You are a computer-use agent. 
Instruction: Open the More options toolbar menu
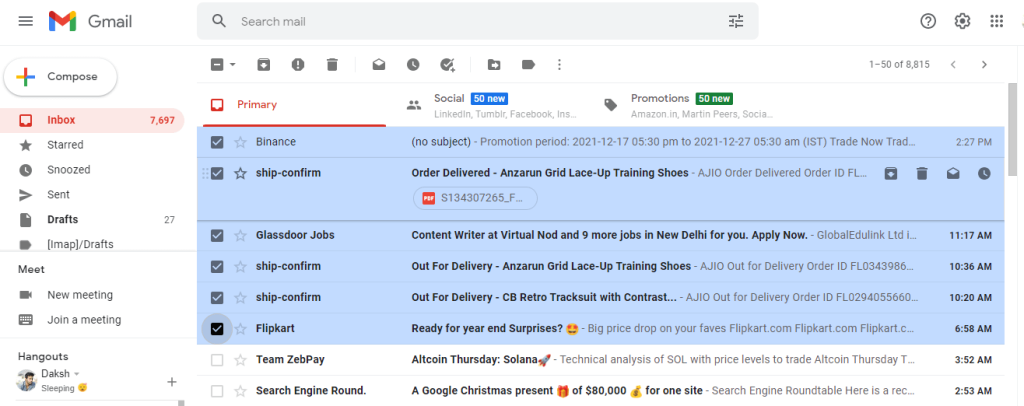[x=559, y=65]
